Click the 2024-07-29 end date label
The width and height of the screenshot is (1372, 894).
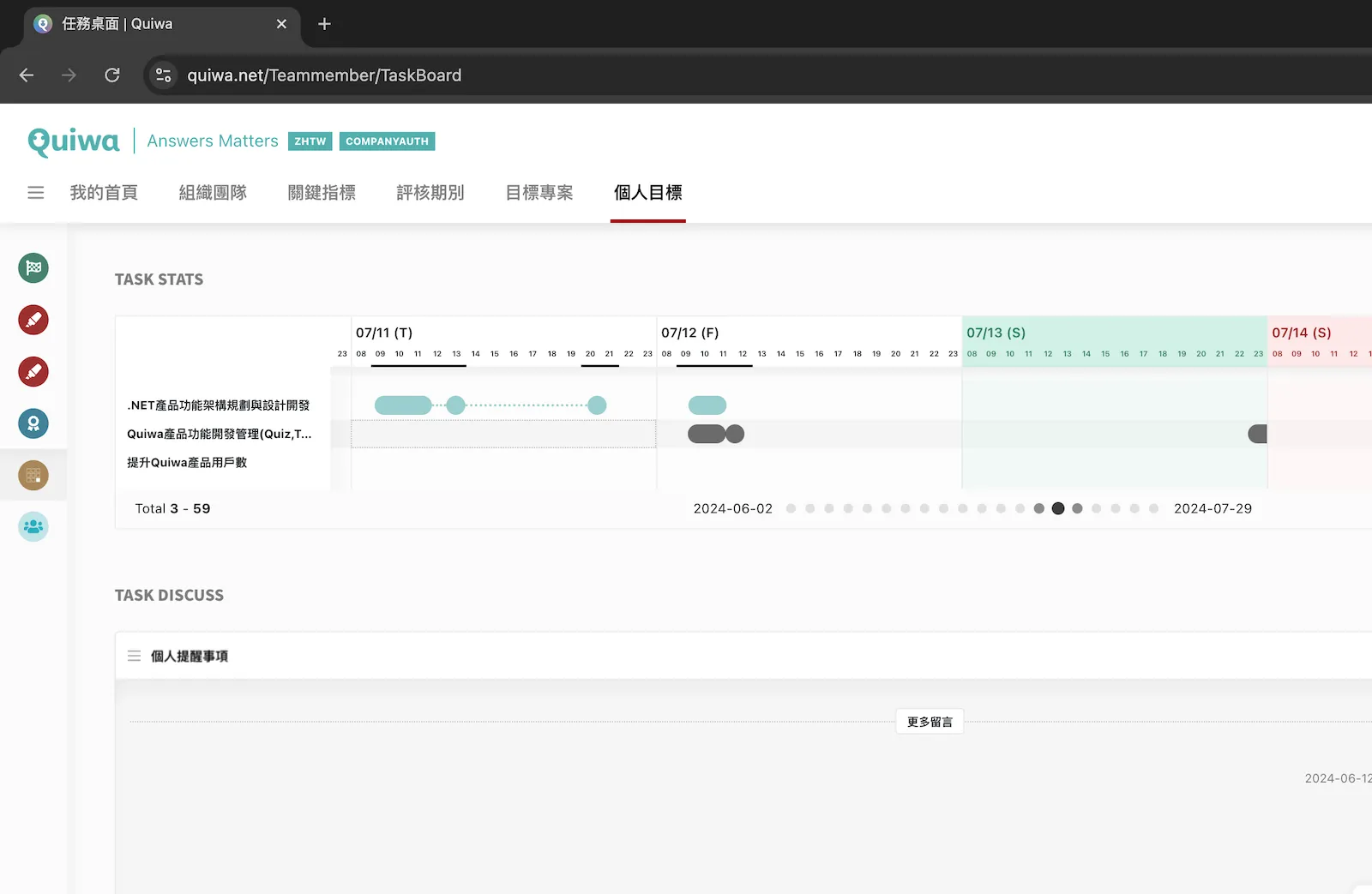click(1213, 508)
